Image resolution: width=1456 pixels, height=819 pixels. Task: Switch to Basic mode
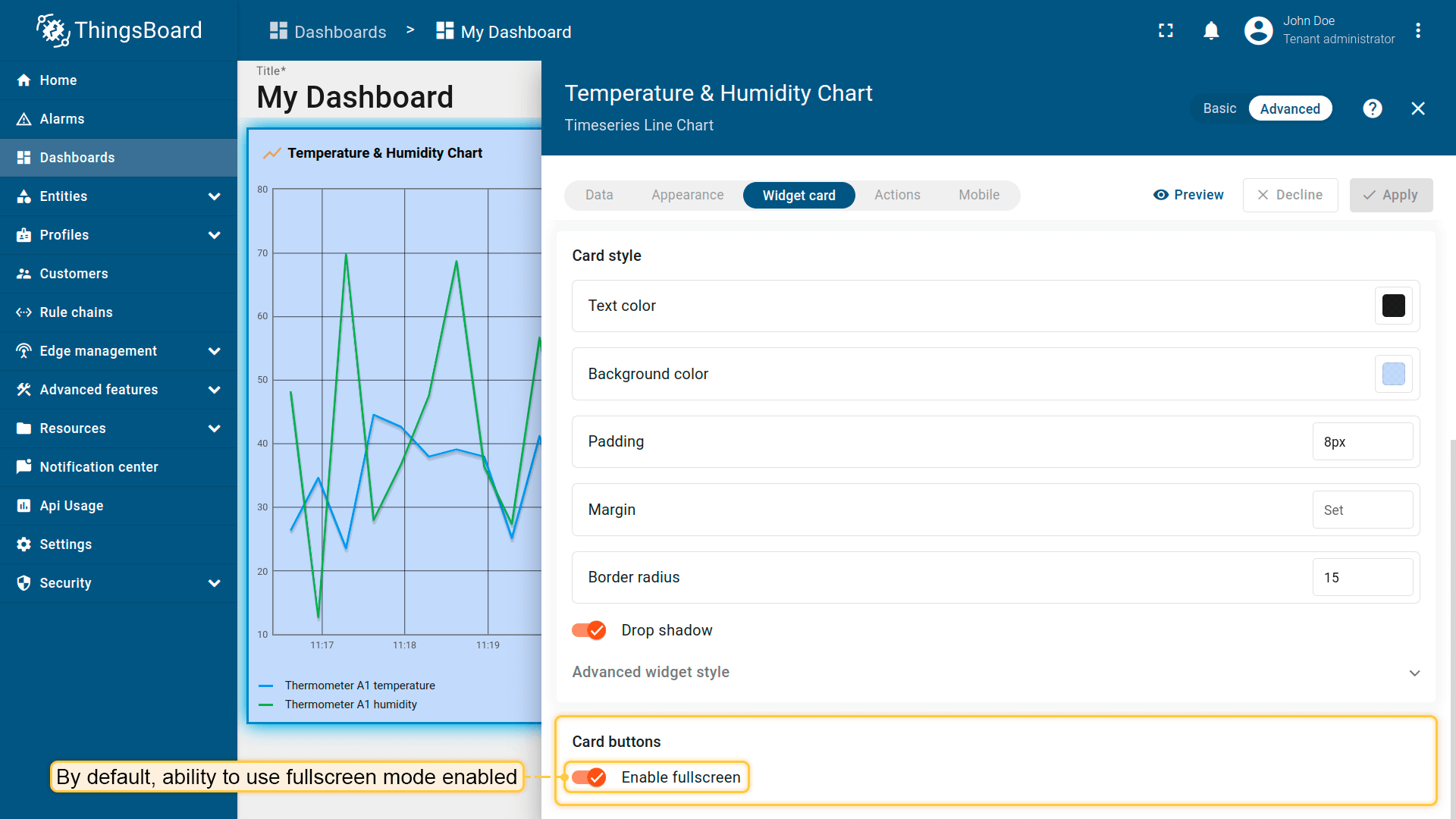coord(1219,108)
